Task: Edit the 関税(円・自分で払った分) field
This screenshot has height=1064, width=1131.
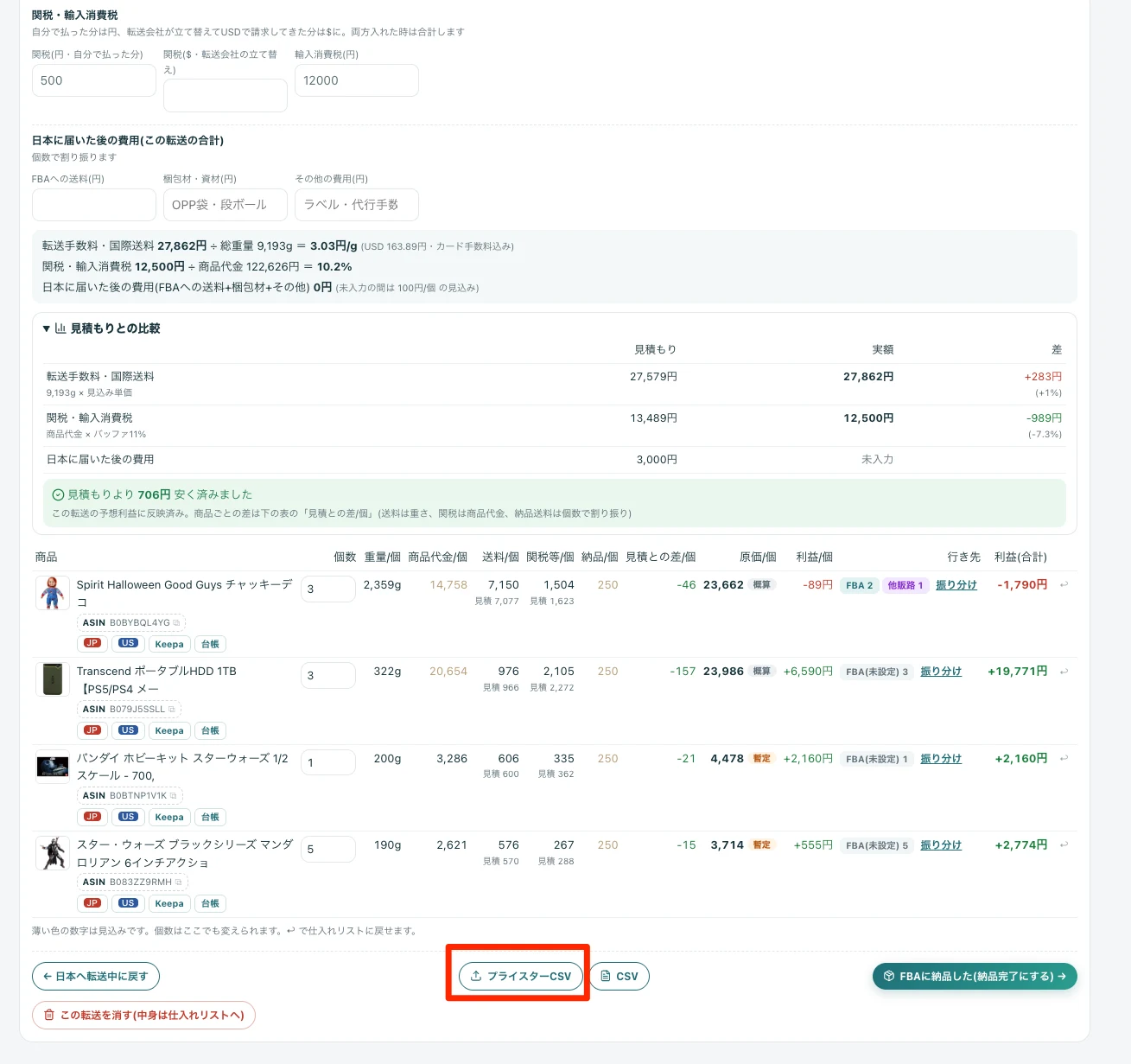Action: point(94,80)
